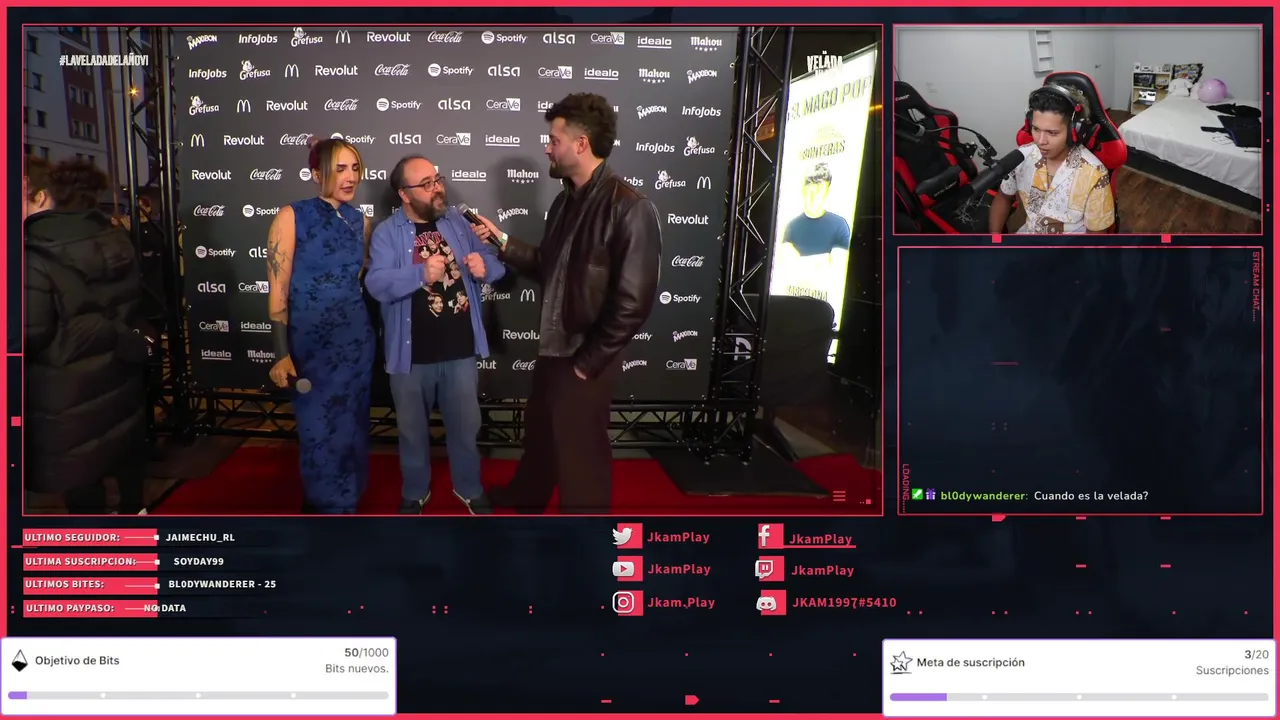Image resolution: width=1280 pixels, height=720 pixels.
Task: Click the Objetivo de Bits progress bar
Action: click(x=198, y=695)
